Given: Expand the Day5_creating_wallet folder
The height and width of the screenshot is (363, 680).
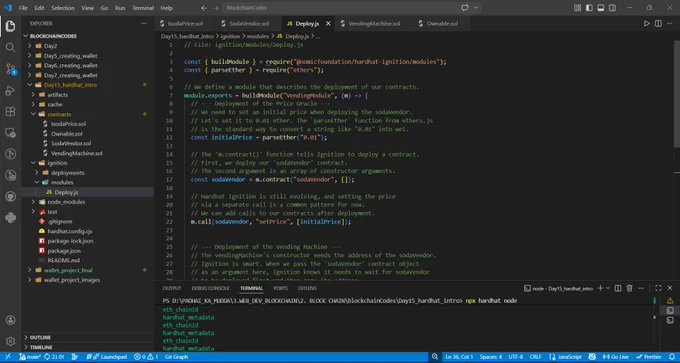Looking at the screenshot, I should point(70,56).
